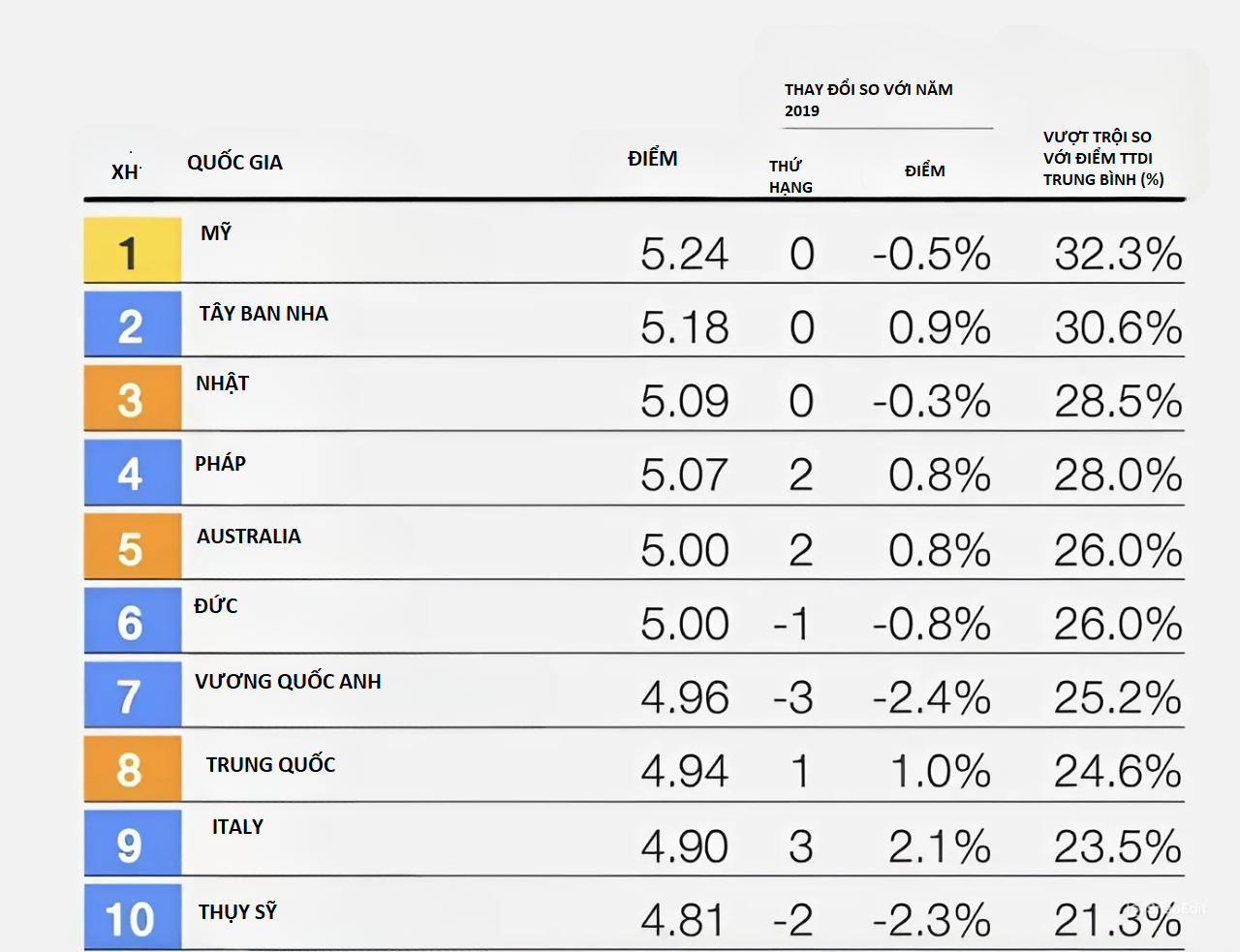Click the orange rank 5 badge
This screenshot has width=1240, height=952.
pos(132,547)
